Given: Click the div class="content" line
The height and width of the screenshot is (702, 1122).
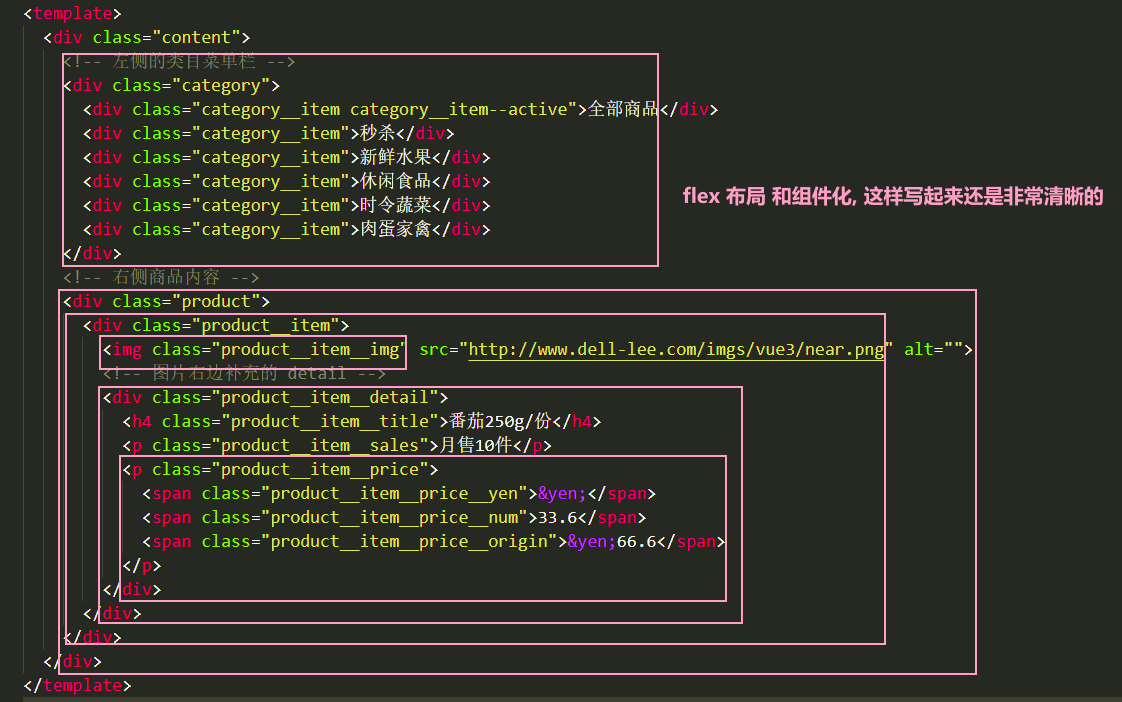Looking at the screenshot, I should click(147, 37).
